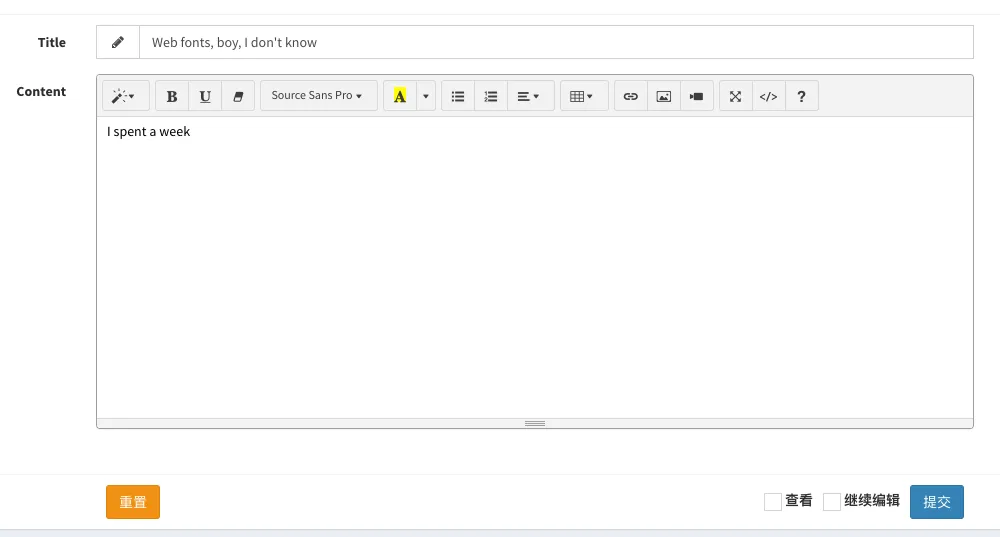Toggle HTML code view
Image resolution: width=1000 pixels, height=537 pixels.
768,96
